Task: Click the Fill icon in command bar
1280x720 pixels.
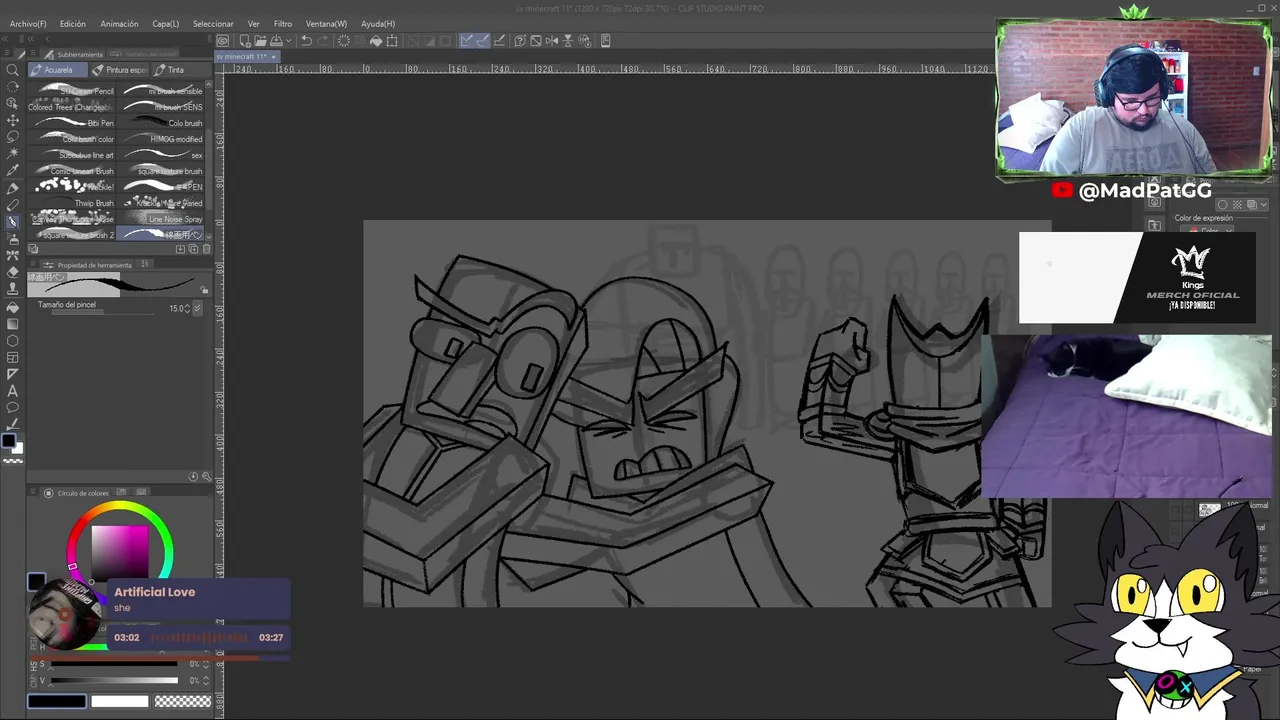Action: 376,41
